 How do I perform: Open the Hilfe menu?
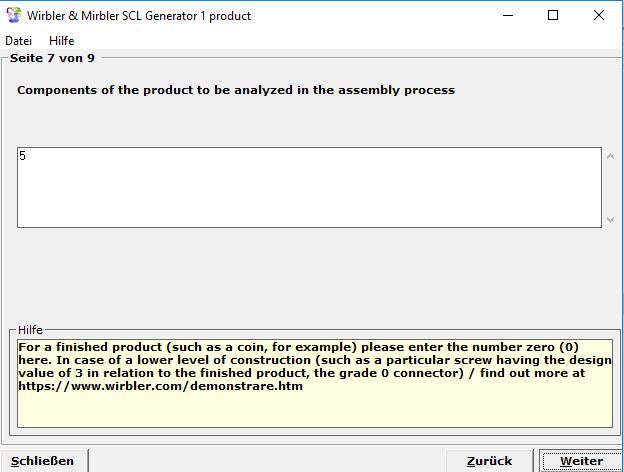coord(62,41)
